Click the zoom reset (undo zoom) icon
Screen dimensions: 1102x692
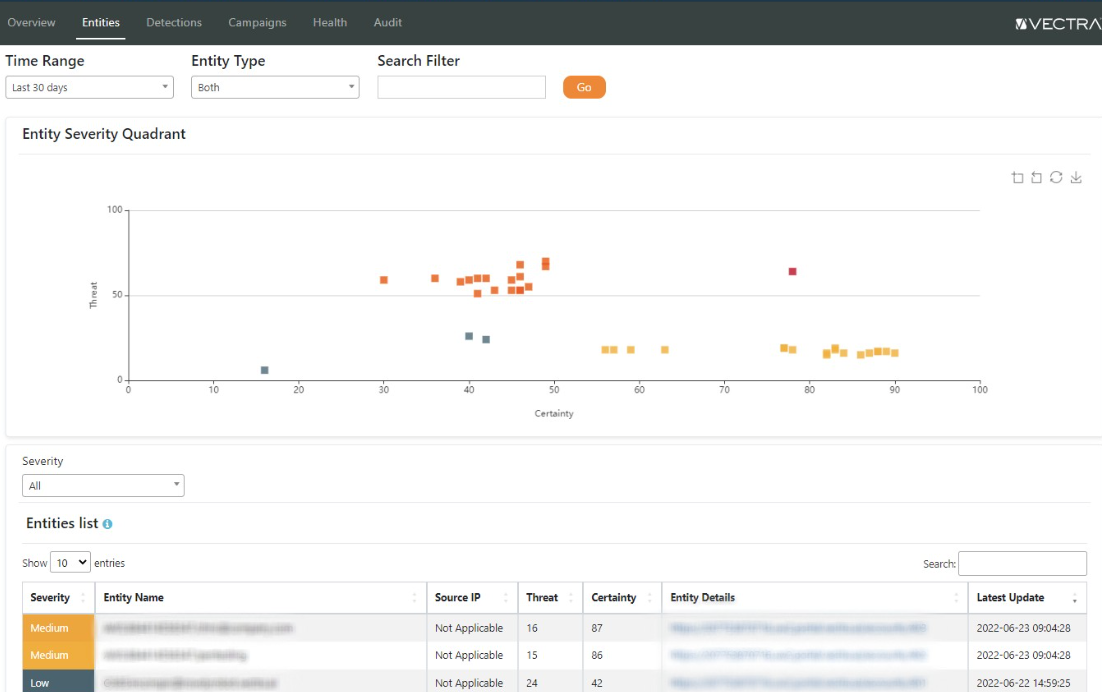coord(1036,178)
